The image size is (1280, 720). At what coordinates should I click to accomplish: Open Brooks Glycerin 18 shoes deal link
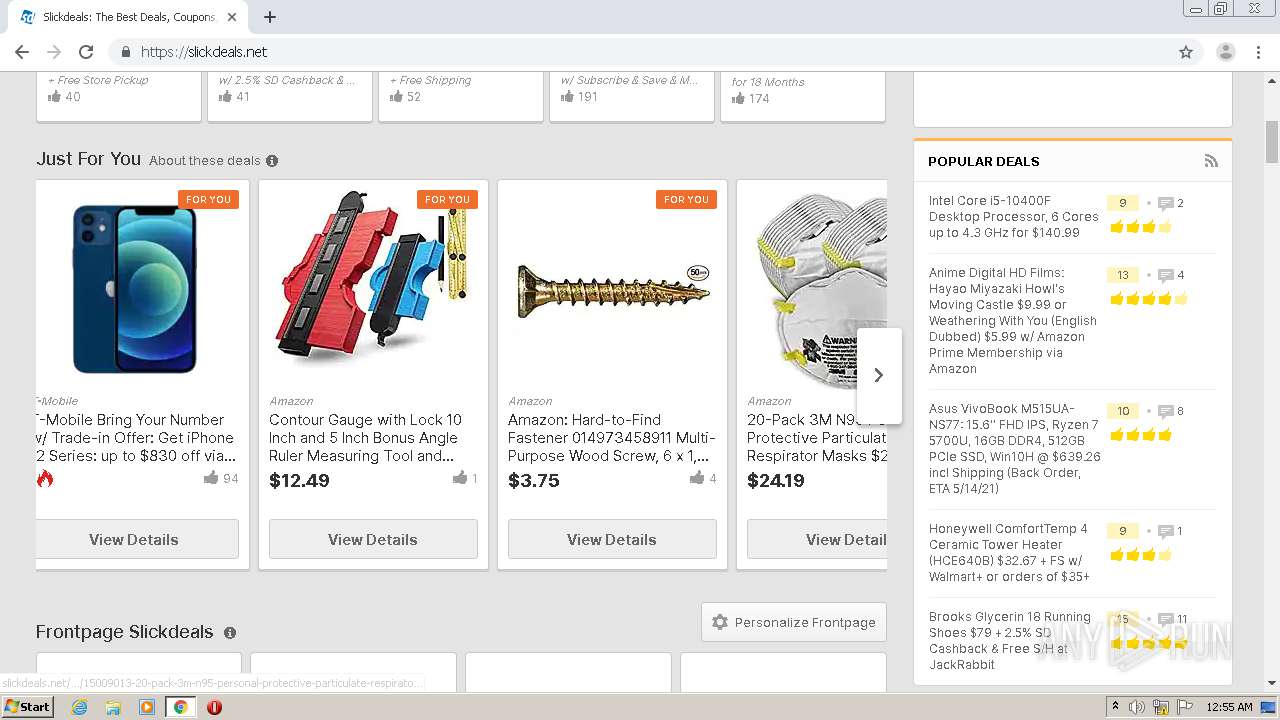click(1010, 641)
